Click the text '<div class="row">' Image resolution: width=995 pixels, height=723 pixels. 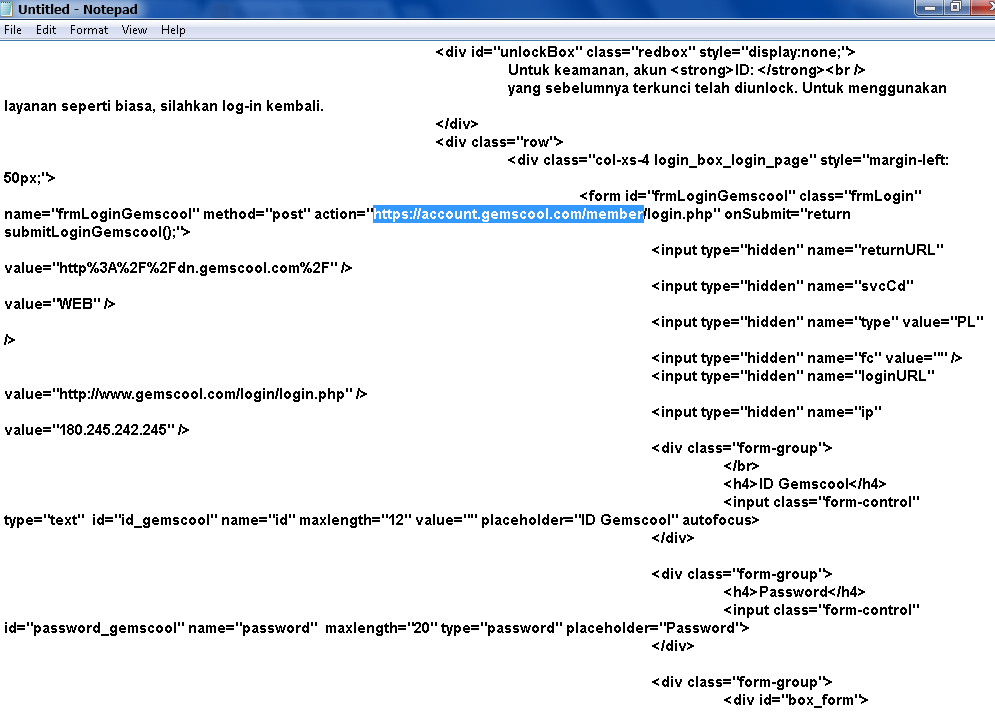point(499,142)
